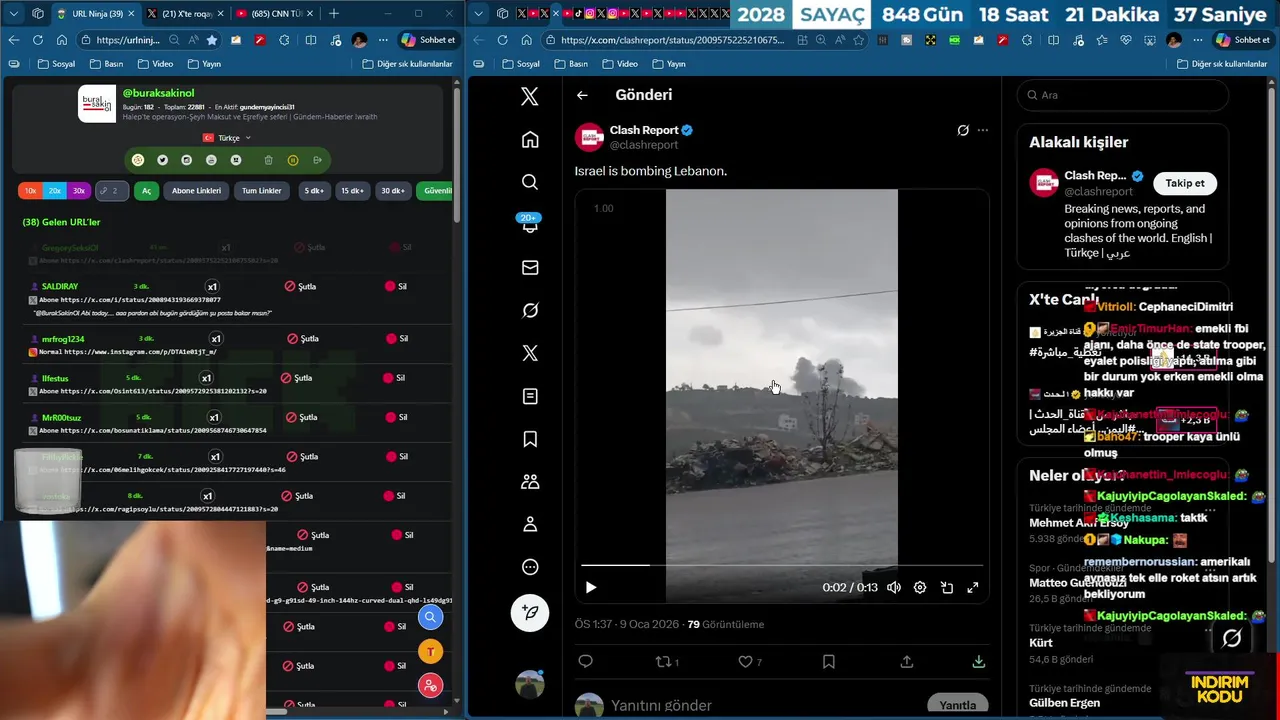1280x720 pixels.
Task: Filter links by 30 dk+
Action: (392, 191)
